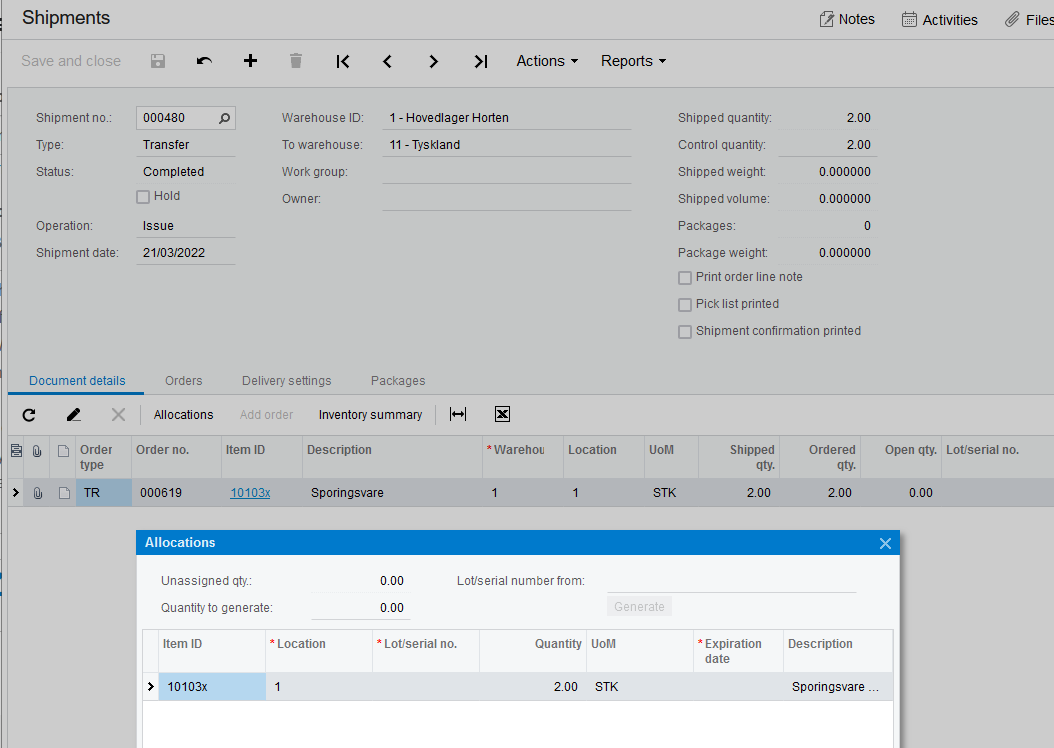Open Shipment no. lookup with the magnifier icon

[223, 117]
